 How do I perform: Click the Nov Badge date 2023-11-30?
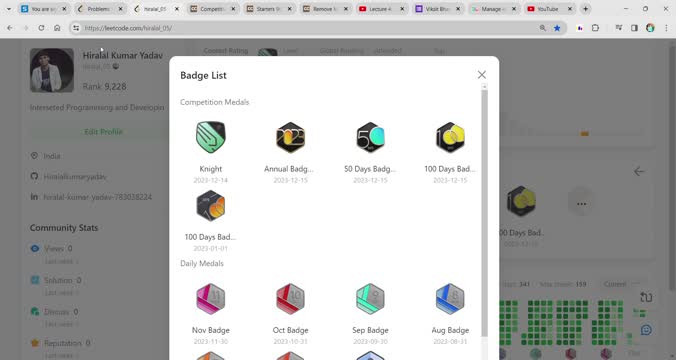tap(210, 341)
